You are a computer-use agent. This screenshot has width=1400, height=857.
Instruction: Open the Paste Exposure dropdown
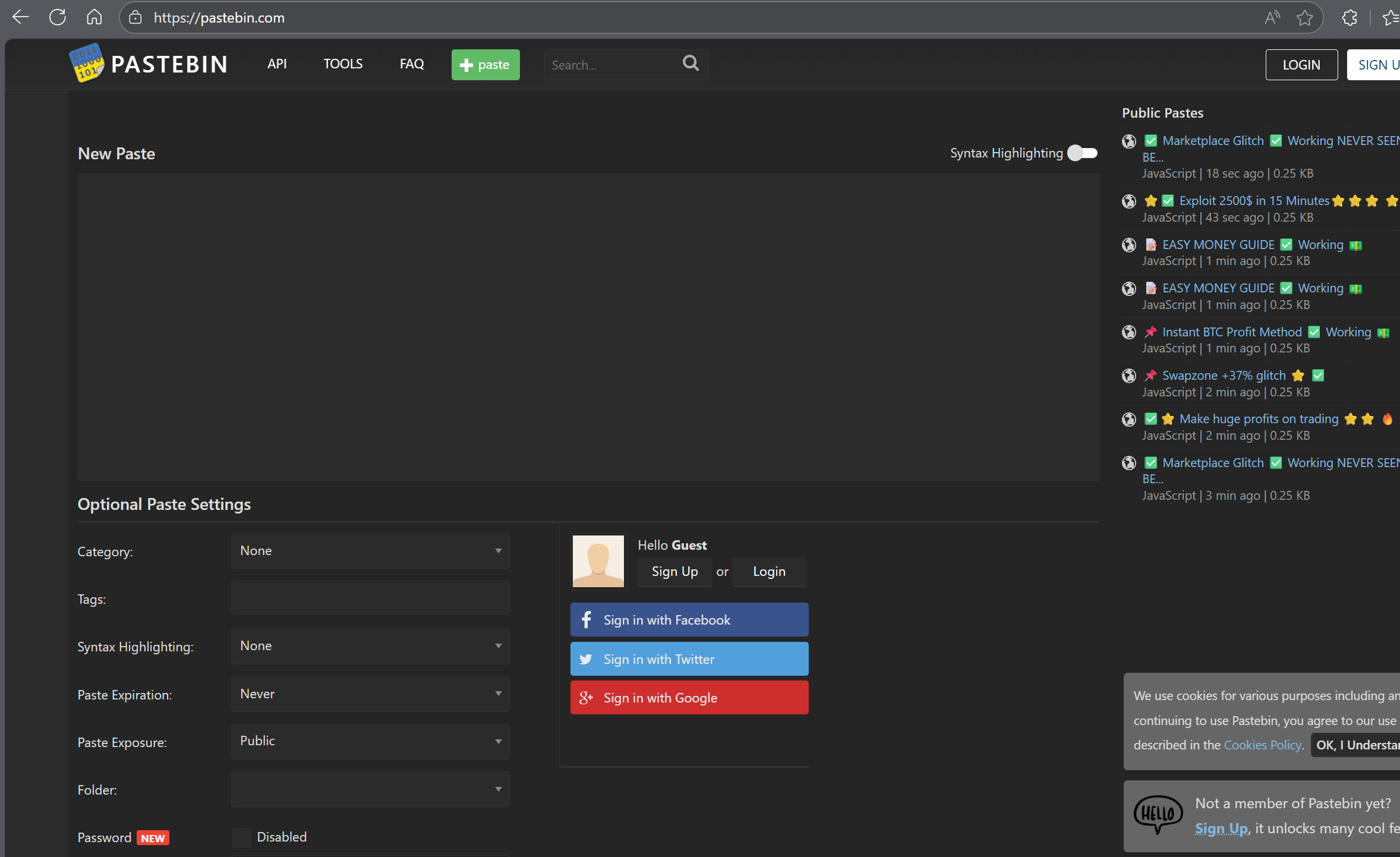(370, 741)
